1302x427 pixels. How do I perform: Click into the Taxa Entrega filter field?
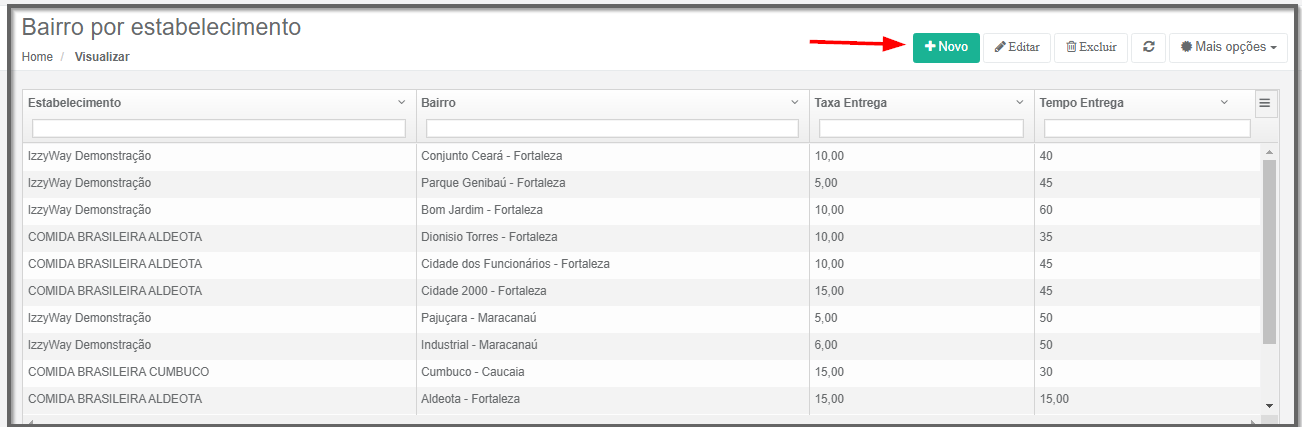[x=921, y=129]
